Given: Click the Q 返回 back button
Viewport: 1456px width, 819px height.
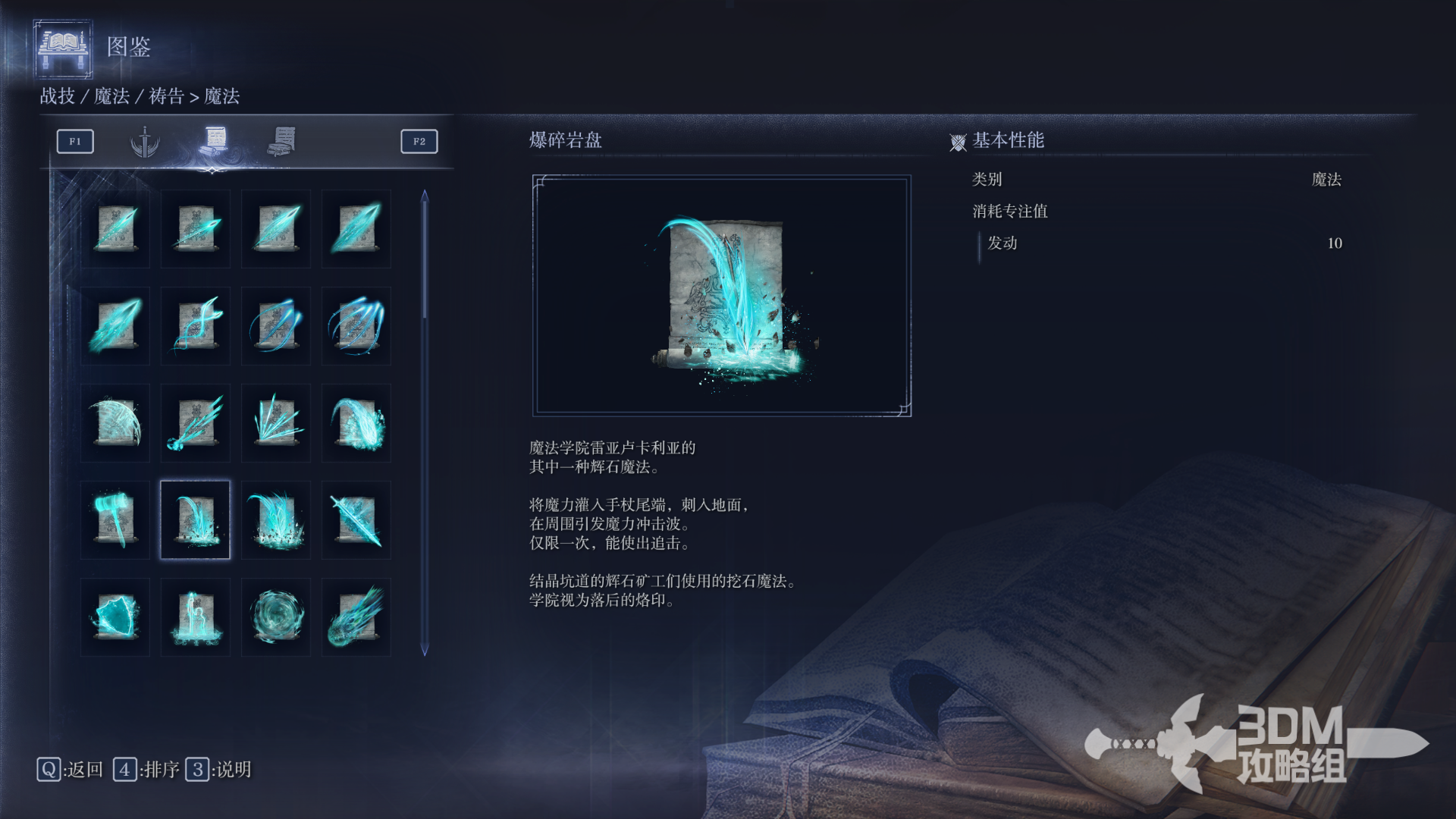Looking at the screenshot, I should (x=70, y=770).
